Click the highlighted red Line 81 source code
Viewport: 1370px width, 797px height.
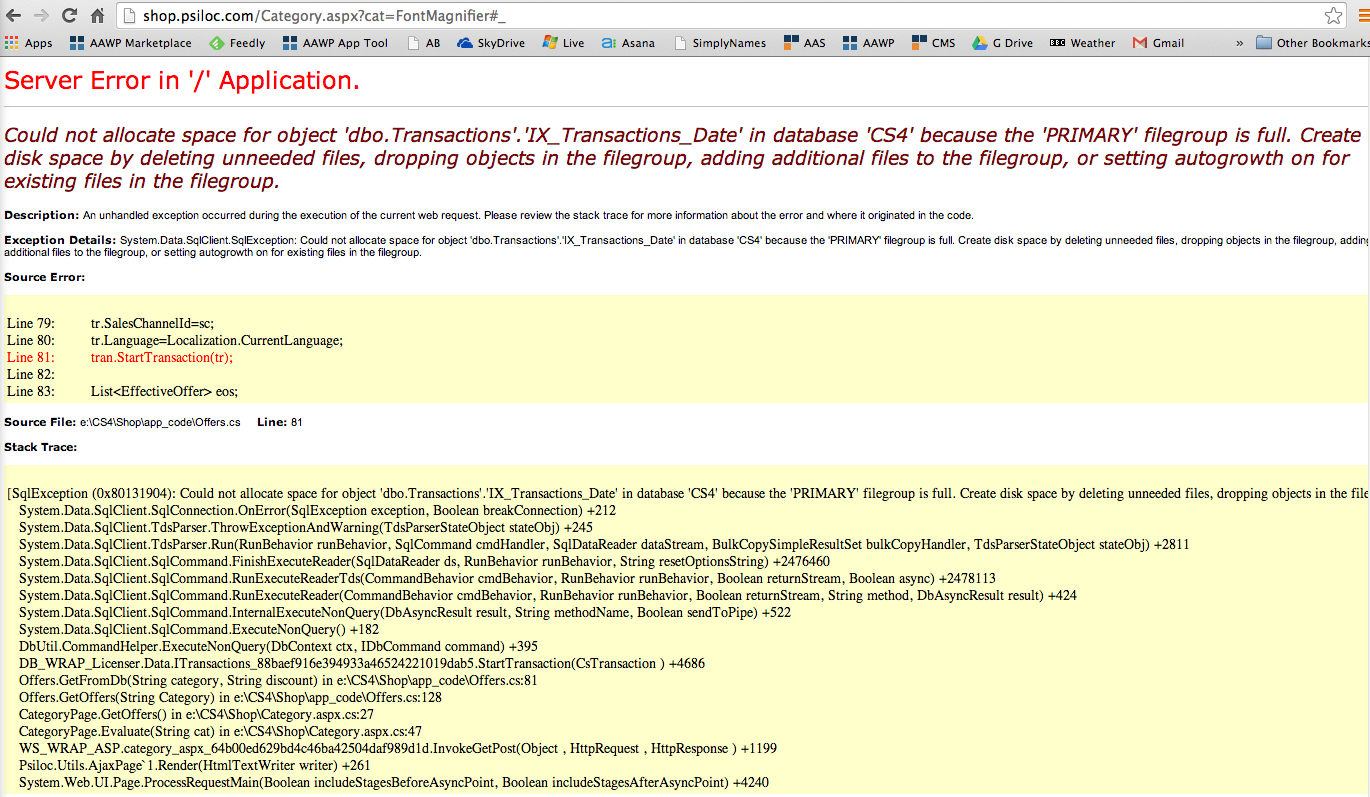click(x=161, y=357)
